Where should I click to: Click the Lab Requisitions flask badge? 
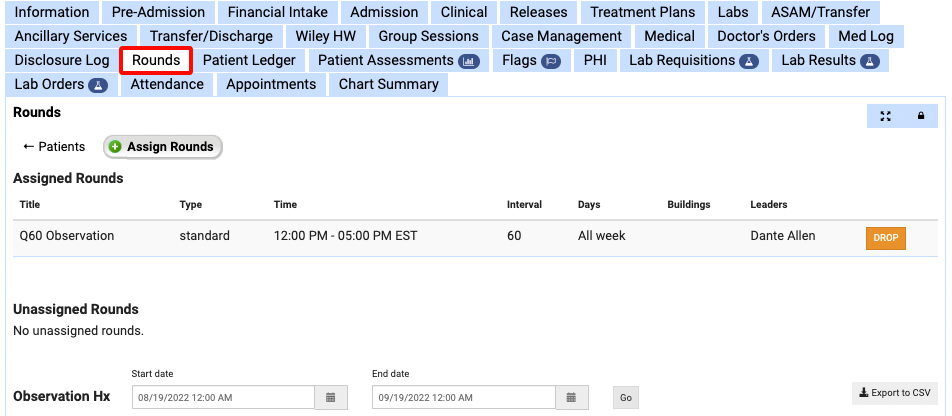pyautogui.click(x=747, y=61)
